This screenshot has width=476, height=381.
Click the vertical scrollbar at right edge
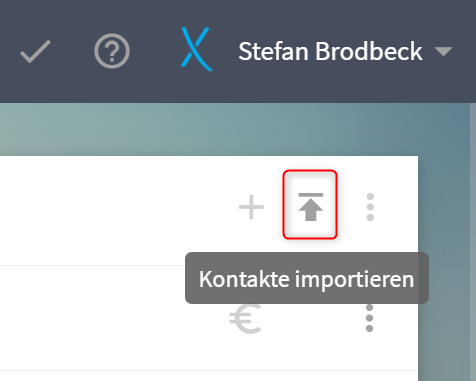(x=473, y=242)
